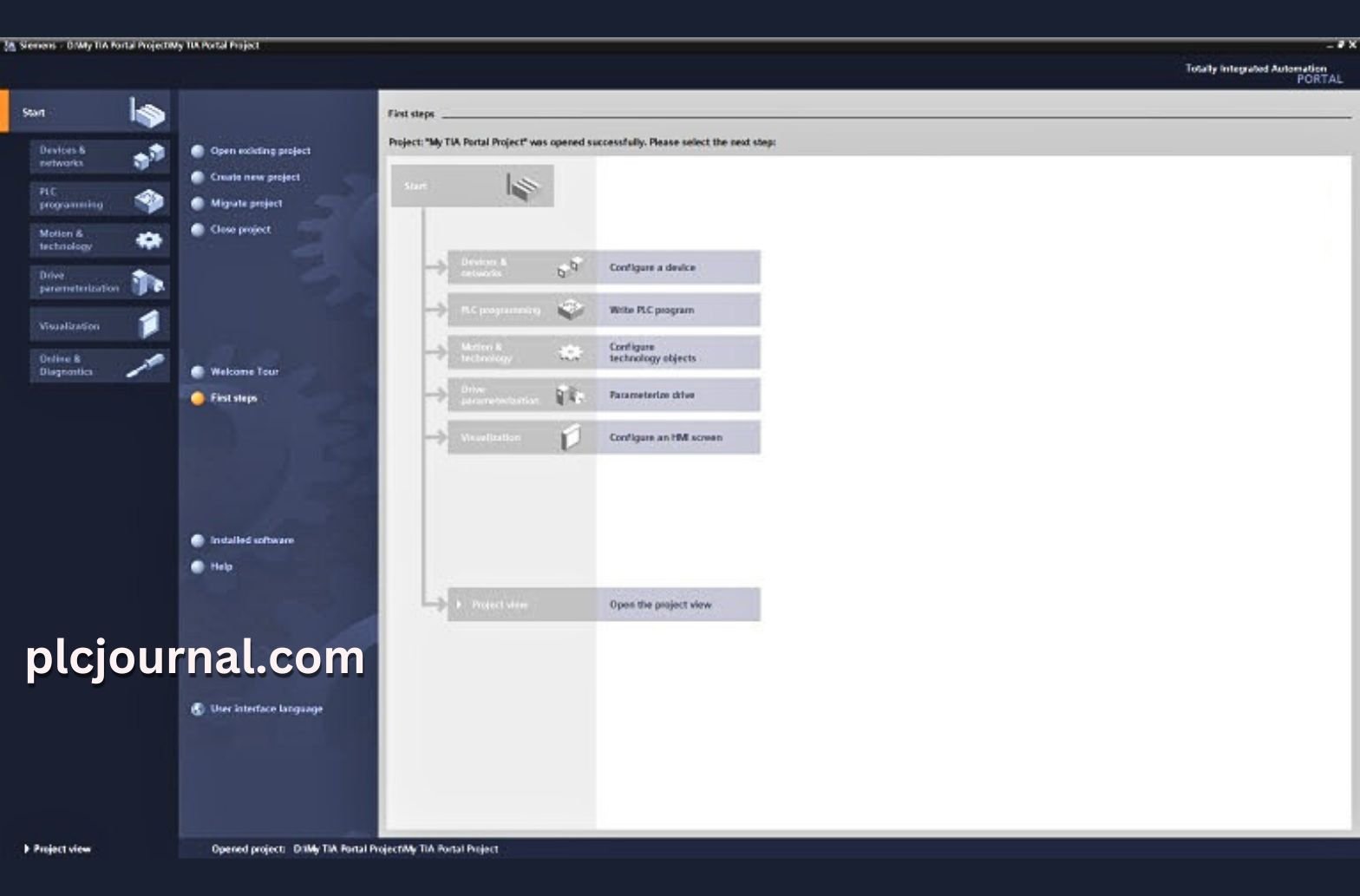This screenshot has height=896, width=1360.
Task: Click the bullet beside Open existing project
Action: 198,151
